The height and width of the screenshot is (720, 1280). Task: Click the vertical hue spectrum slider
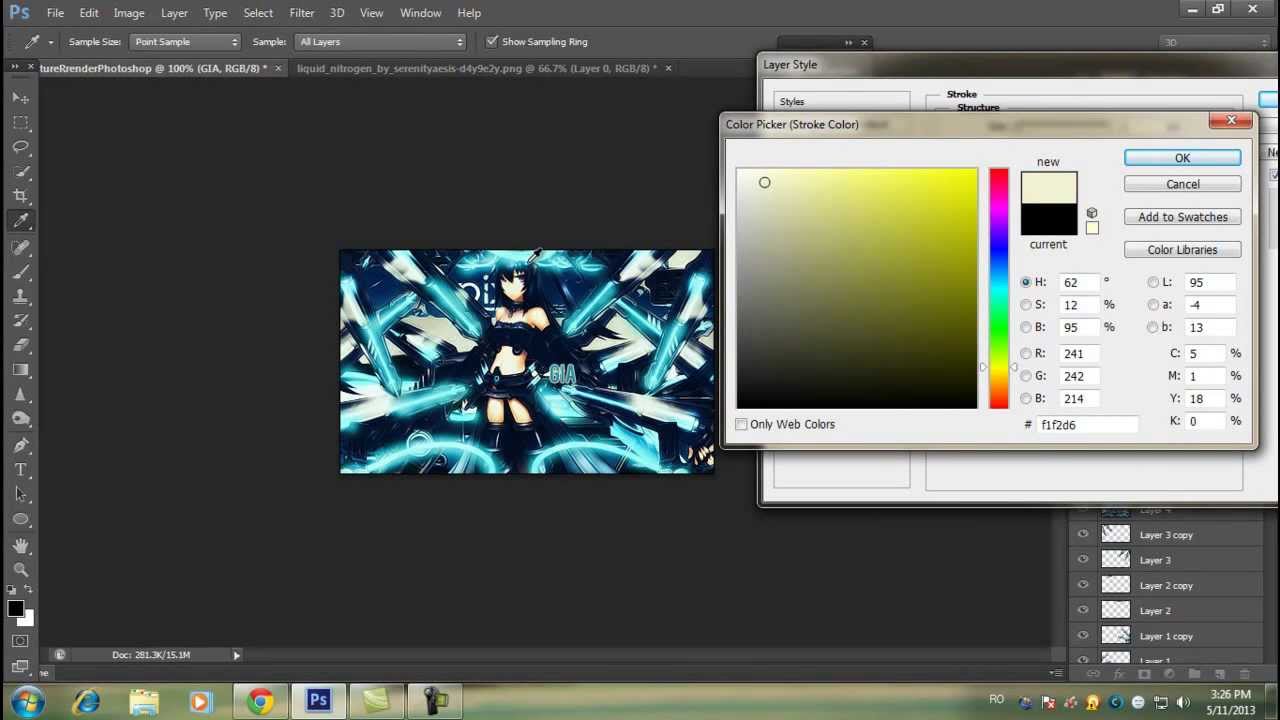(x=999, y=288)
